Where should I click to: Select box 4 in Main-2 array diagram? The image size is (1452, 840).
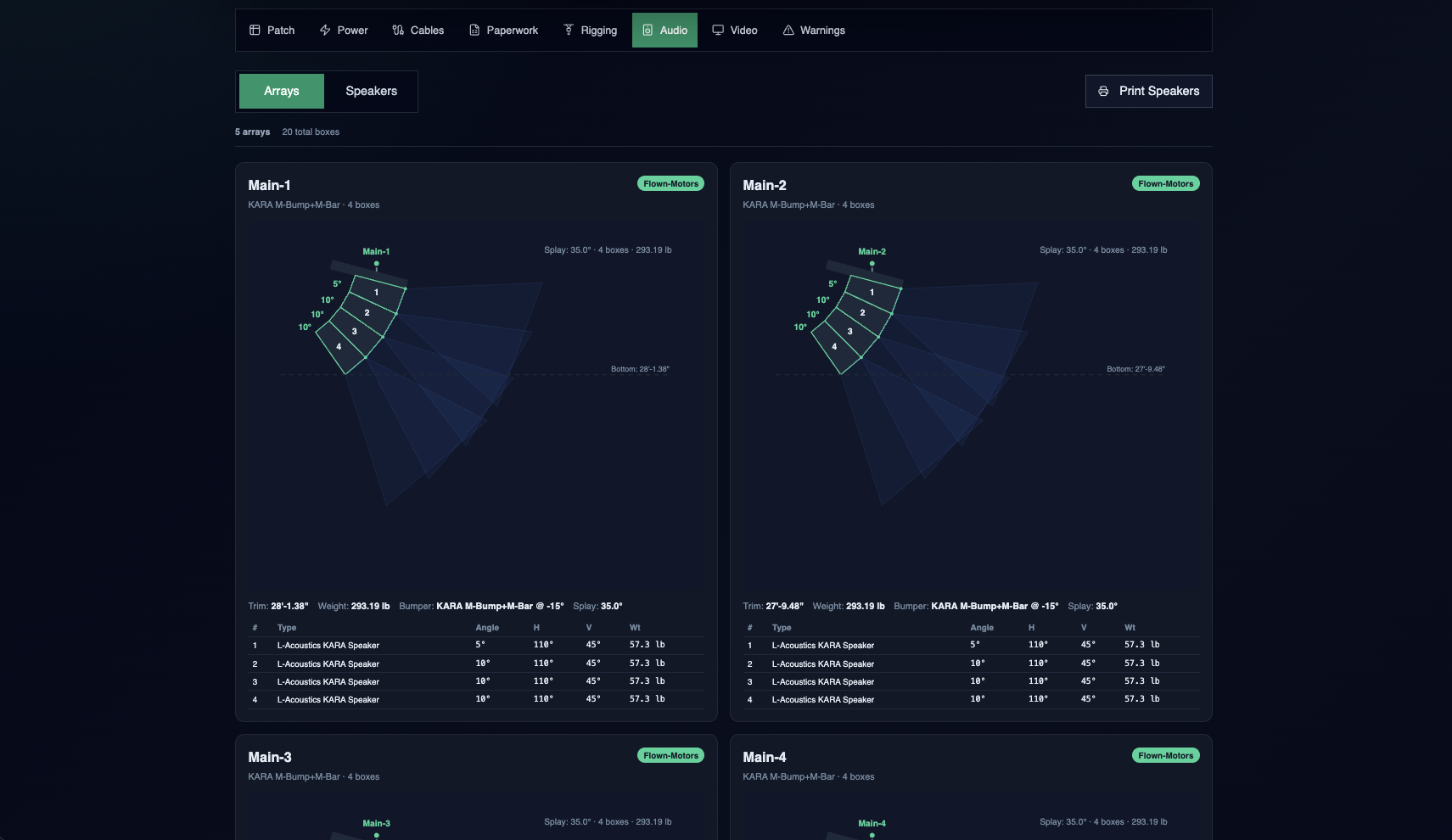pyautogui.click(x=835, y=347)
